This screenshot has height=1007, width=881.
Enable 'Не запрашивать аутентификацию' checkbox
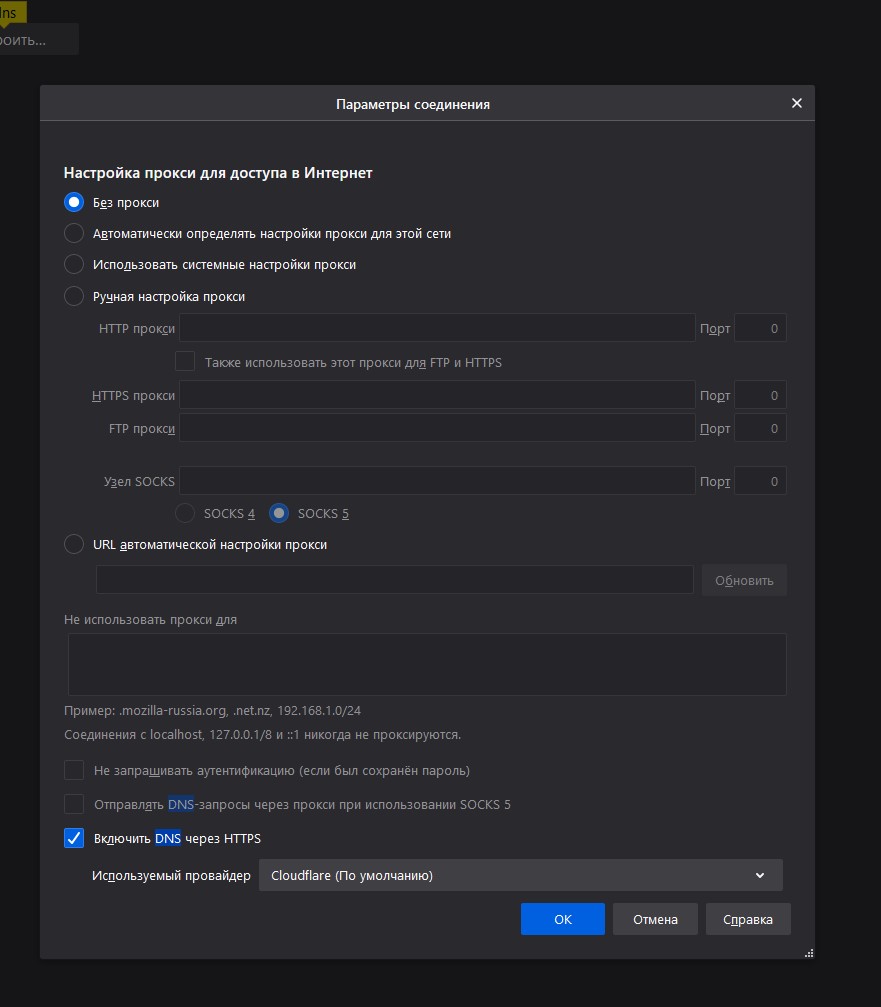click(74, 770)
